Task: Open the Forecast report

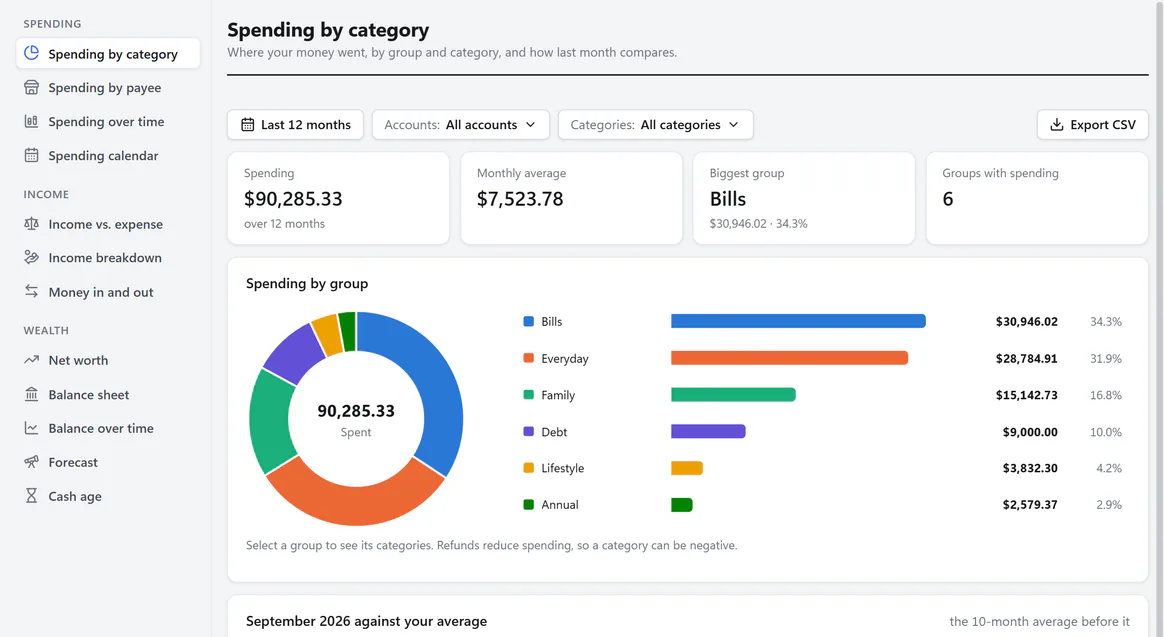Action: tap(108, 462)
